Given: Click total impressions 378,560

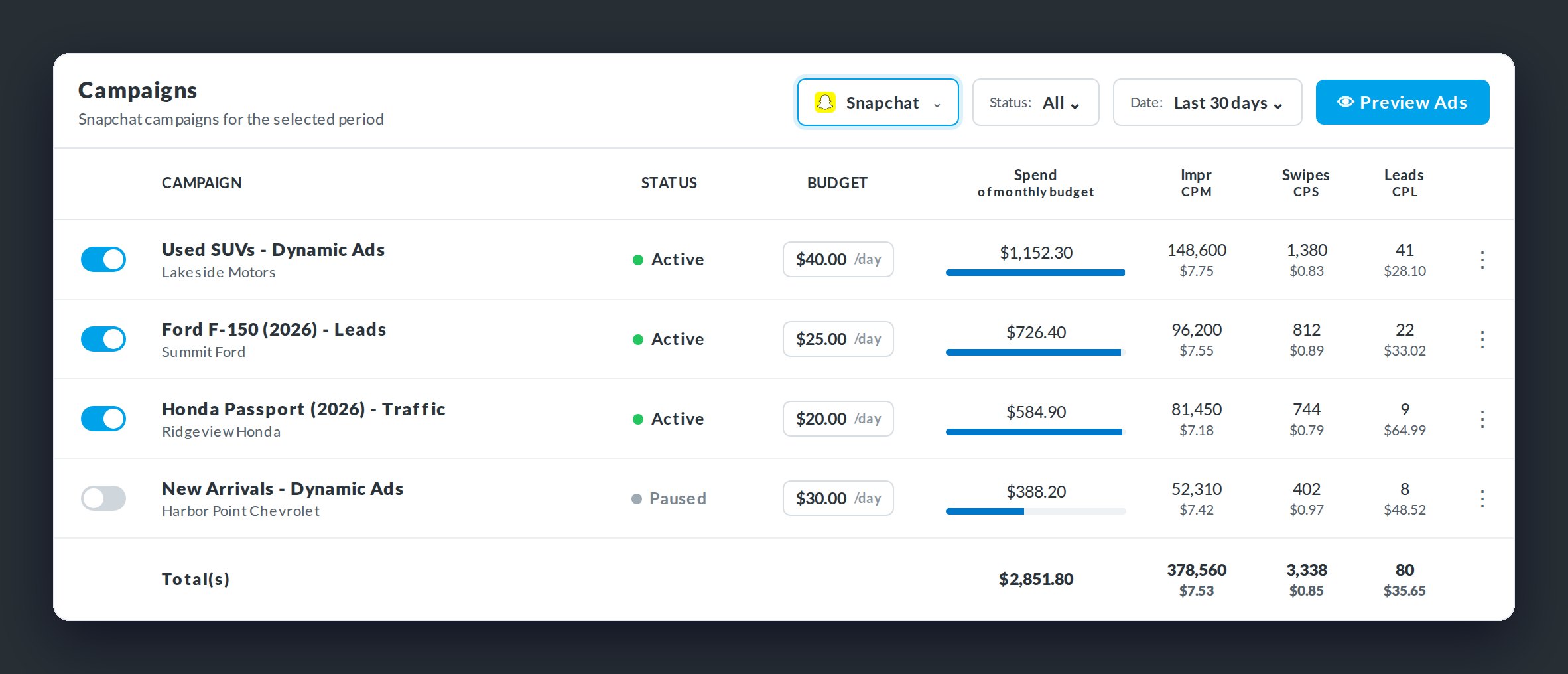Looking at the screenshot, I should (1197, 570).
